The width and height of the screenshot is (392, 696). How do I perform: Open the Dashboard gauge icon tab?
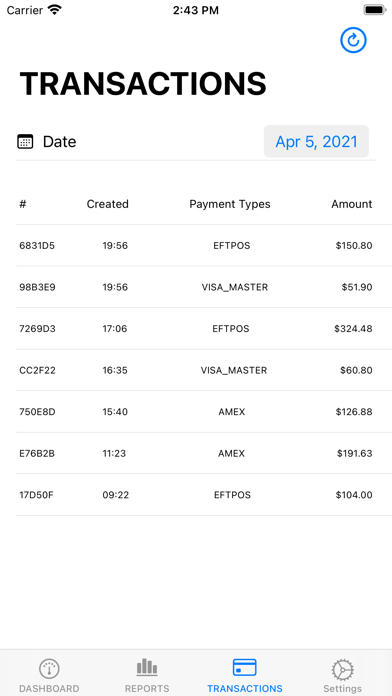point(49,669)
